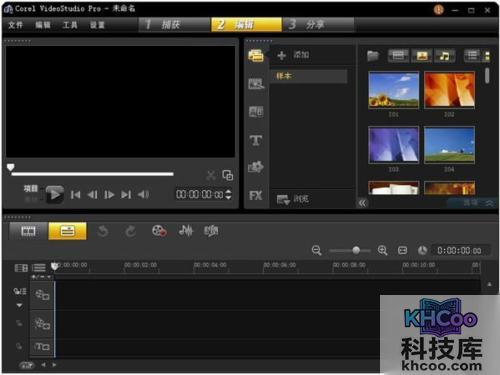Open the 文件 menu
This screenshot has height=375, width=500.
[x=16, y=25]
